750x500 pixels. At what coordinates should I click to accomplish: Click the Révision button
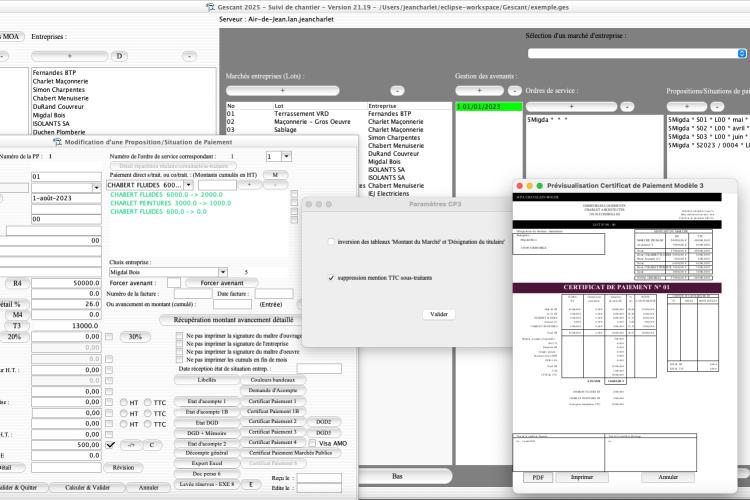point(123,467)
